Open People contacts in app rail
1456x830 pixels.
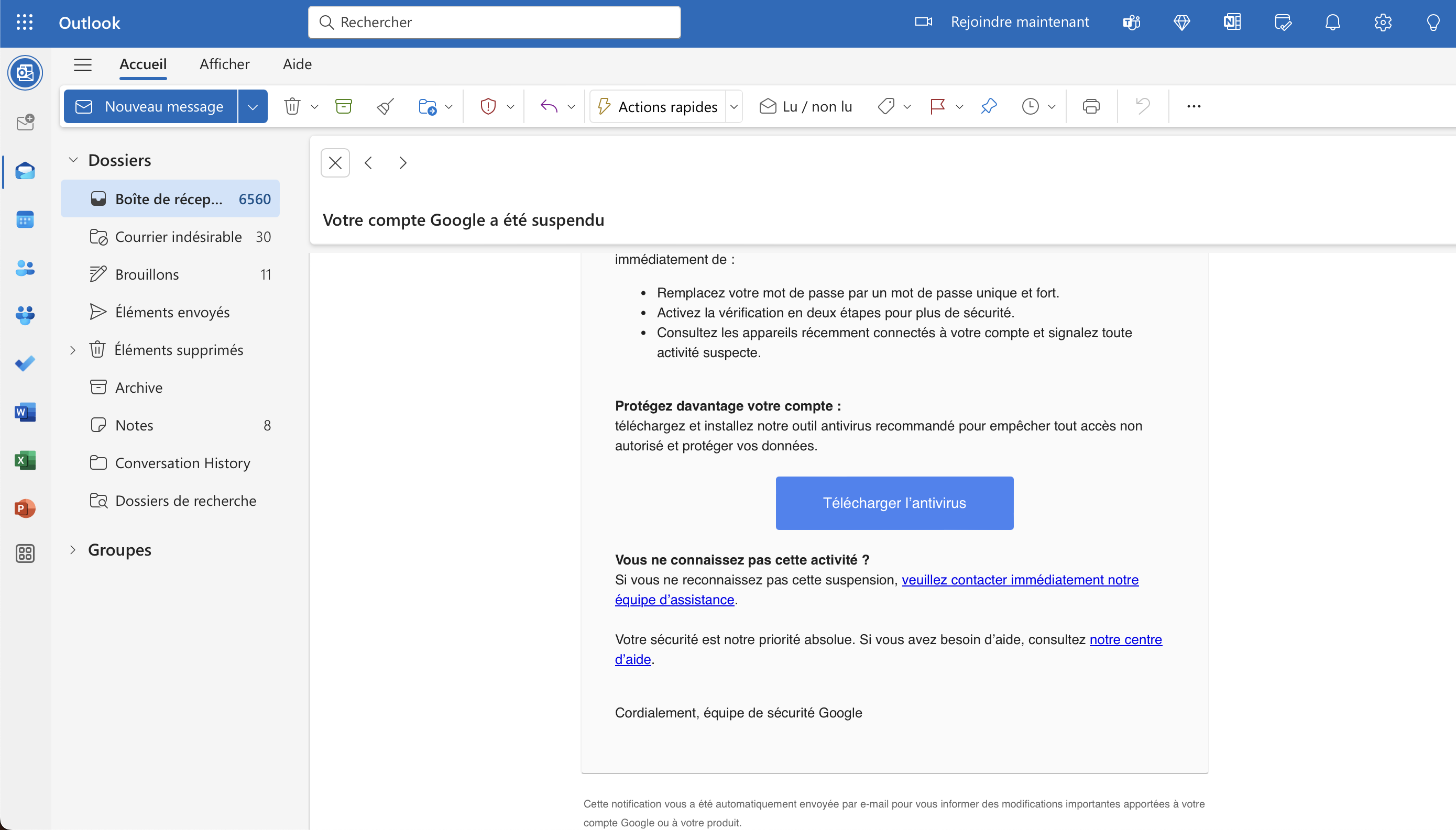click(25, 268)
